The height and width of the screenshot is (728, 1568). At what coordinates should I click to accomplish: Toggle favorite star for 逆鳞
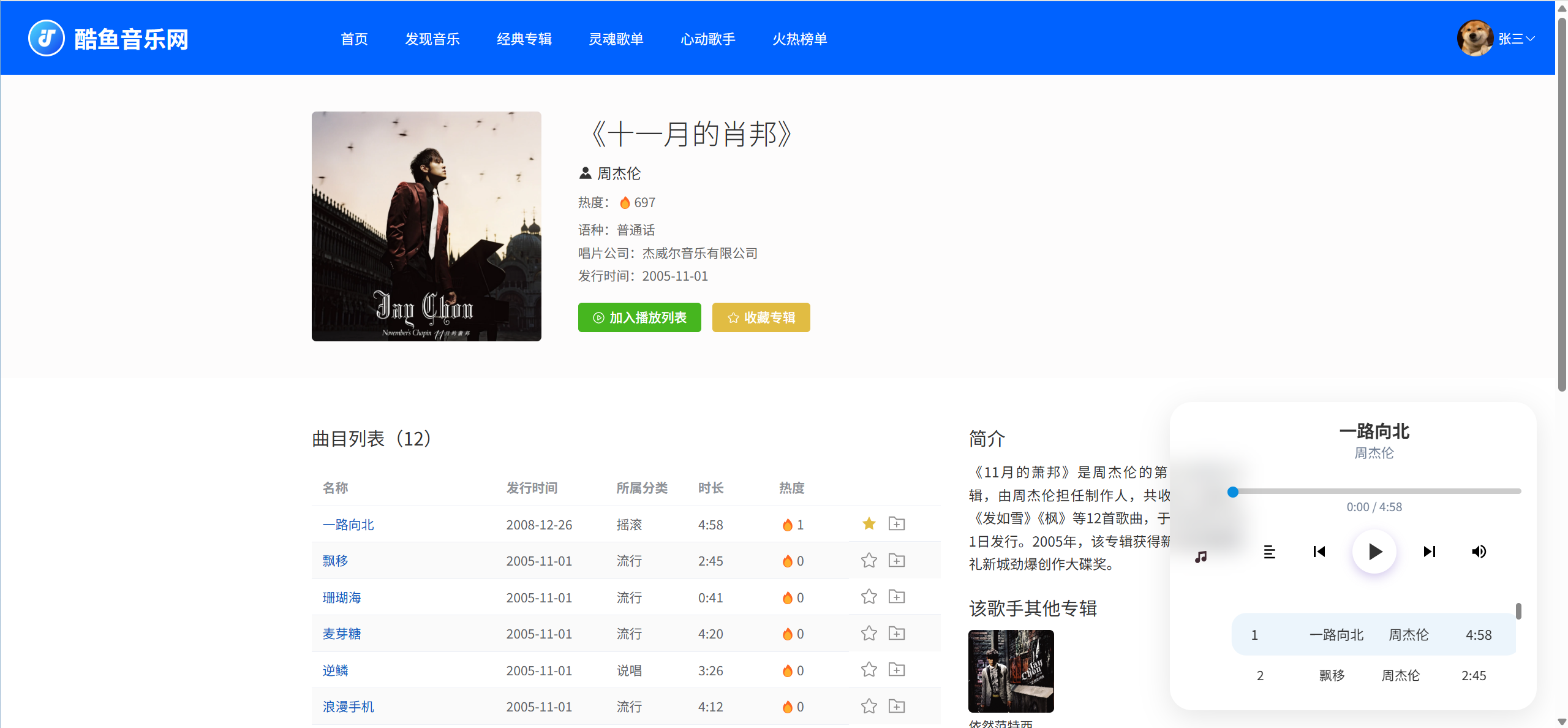point(869,670)
